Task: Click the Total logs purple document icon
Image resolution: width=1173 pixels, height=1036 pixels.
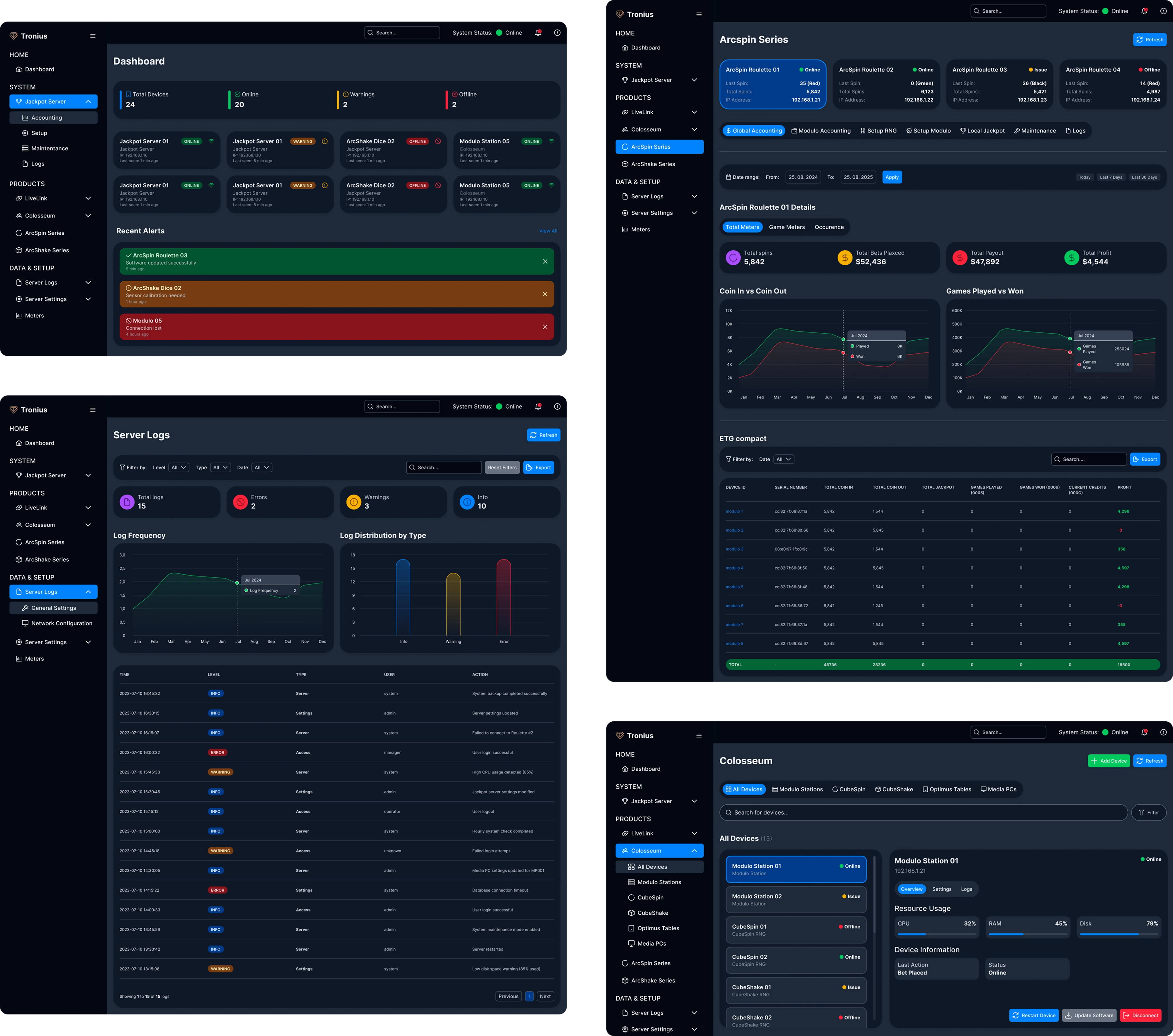Action: (x=127, y=502)
